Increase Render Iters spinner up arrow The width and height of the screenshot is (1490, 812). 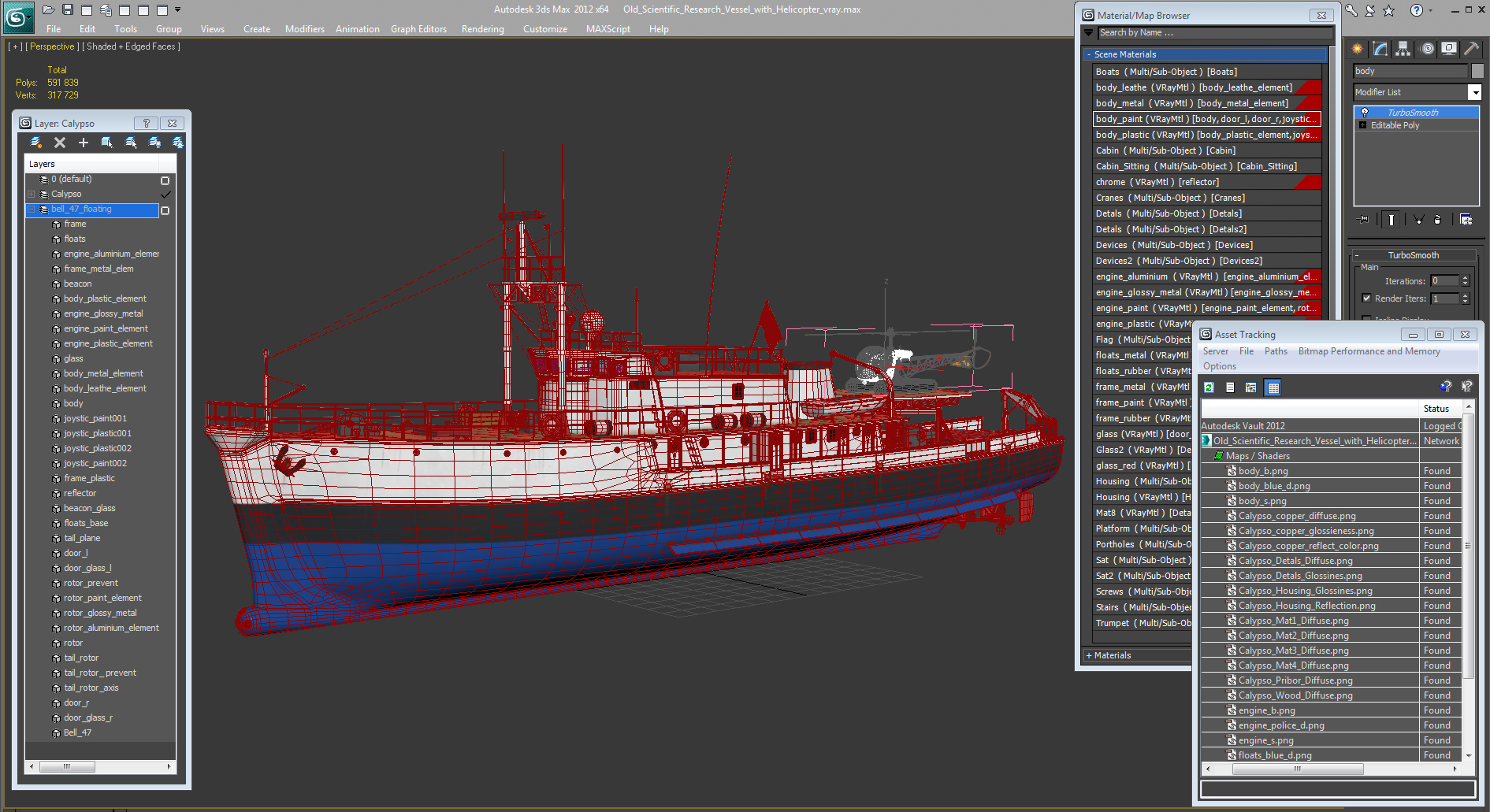[1465, 295]
